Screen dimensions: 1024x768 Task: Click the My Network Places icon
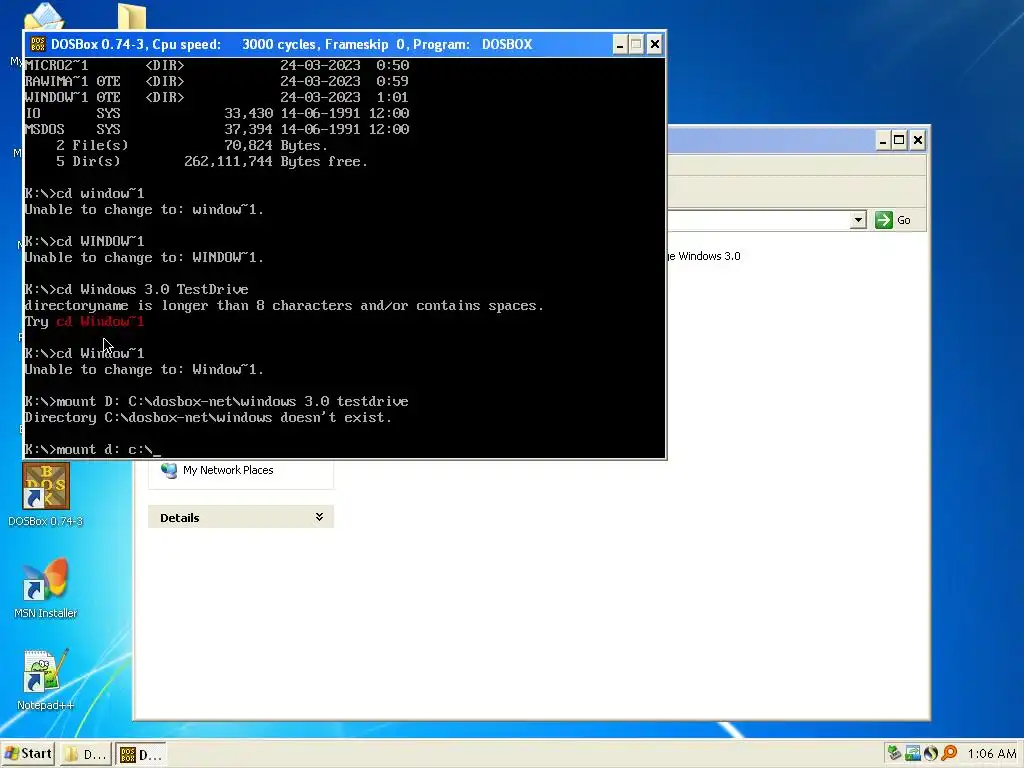click(x=169, y=470)
